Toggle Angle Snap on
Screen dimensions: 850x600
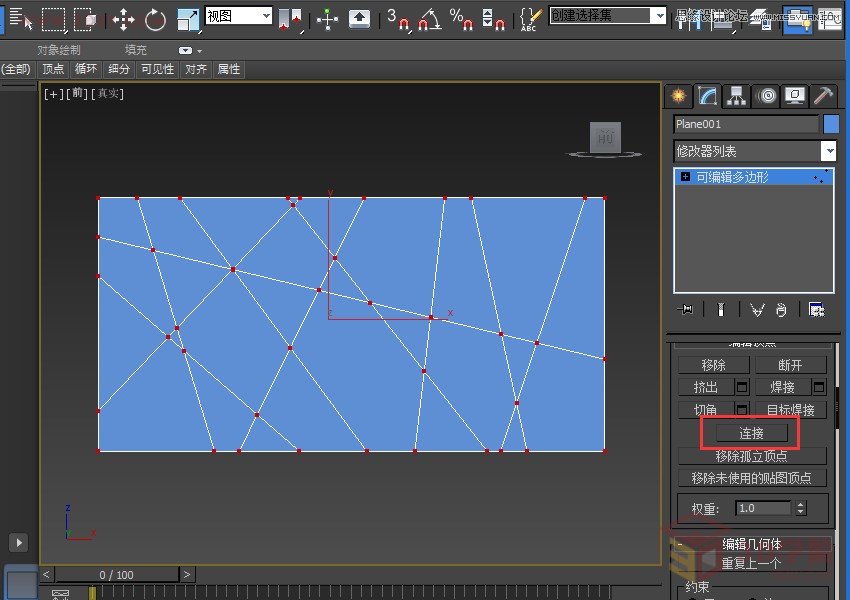coord(425,16)
